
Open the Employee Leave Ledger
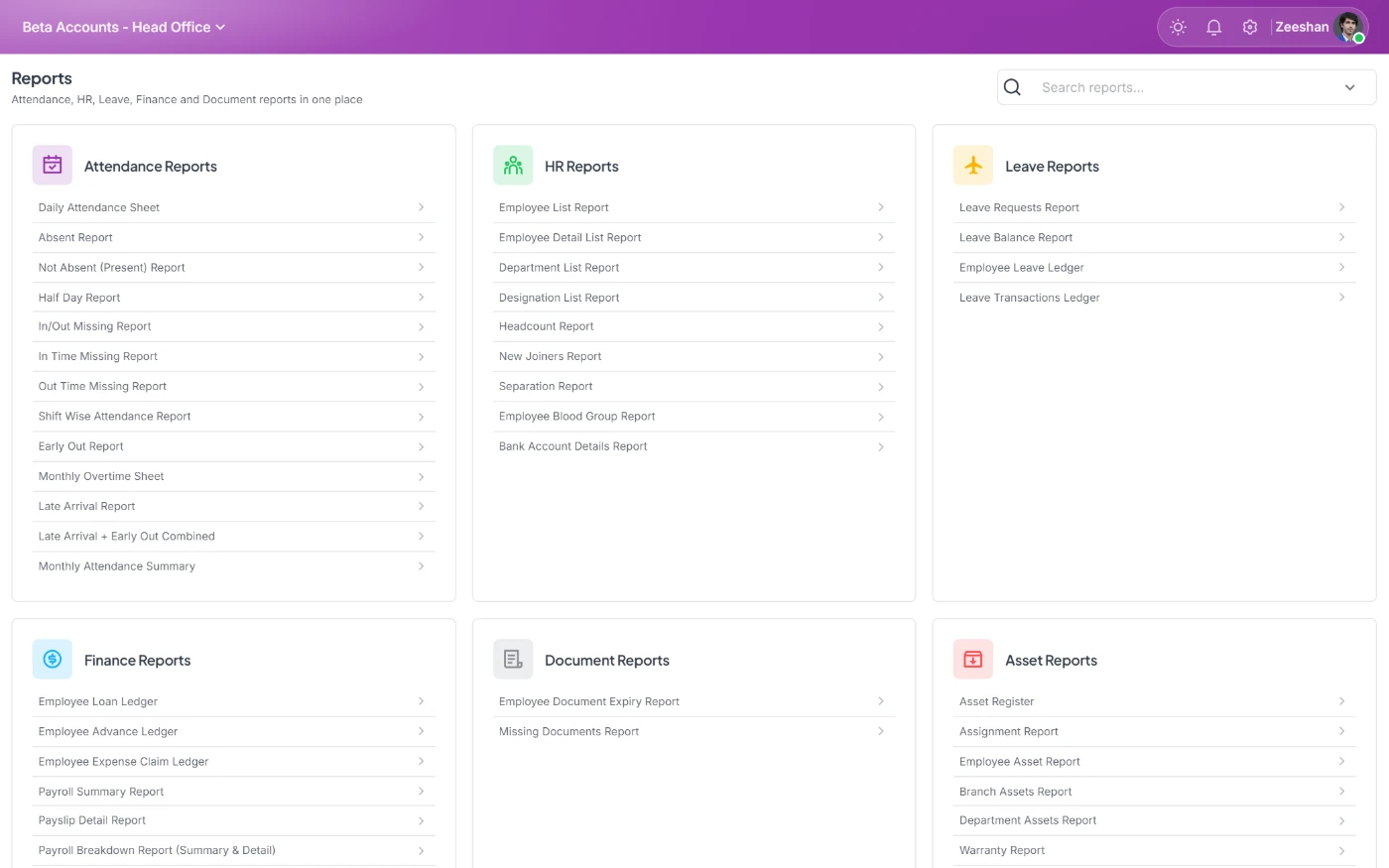pos(1154,268)
